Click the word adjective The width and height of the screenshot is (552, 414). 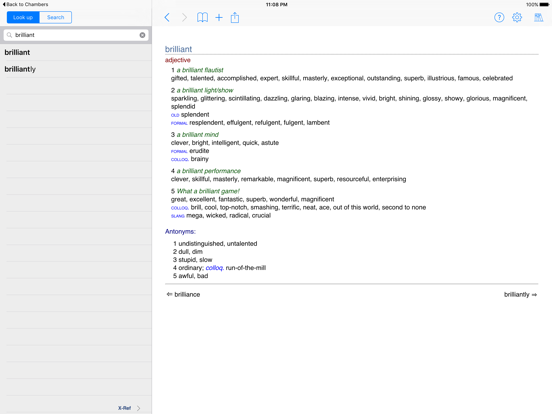[178, 60]
